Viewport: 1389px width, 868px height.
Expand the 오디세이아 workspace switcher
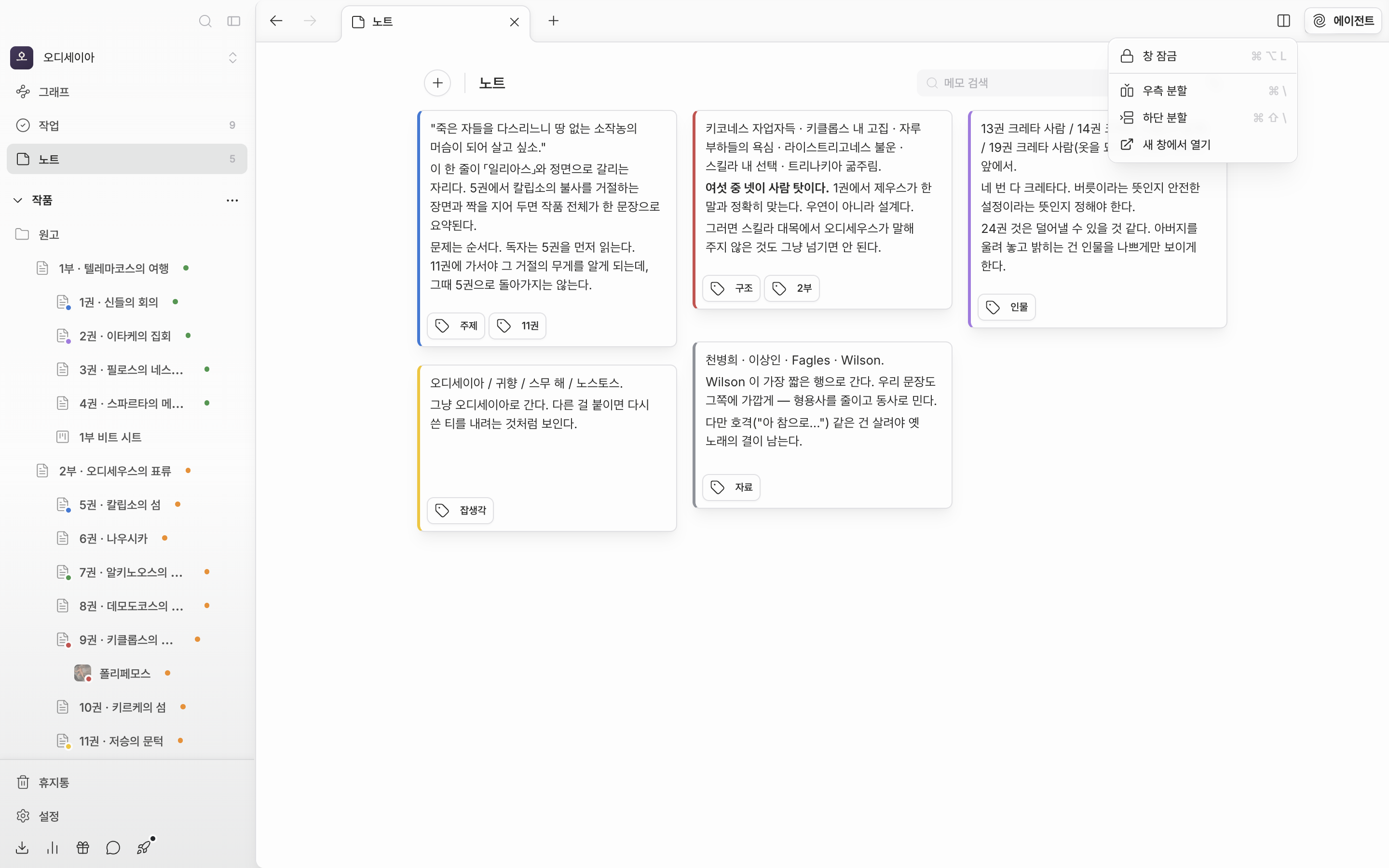coord(232,57)
